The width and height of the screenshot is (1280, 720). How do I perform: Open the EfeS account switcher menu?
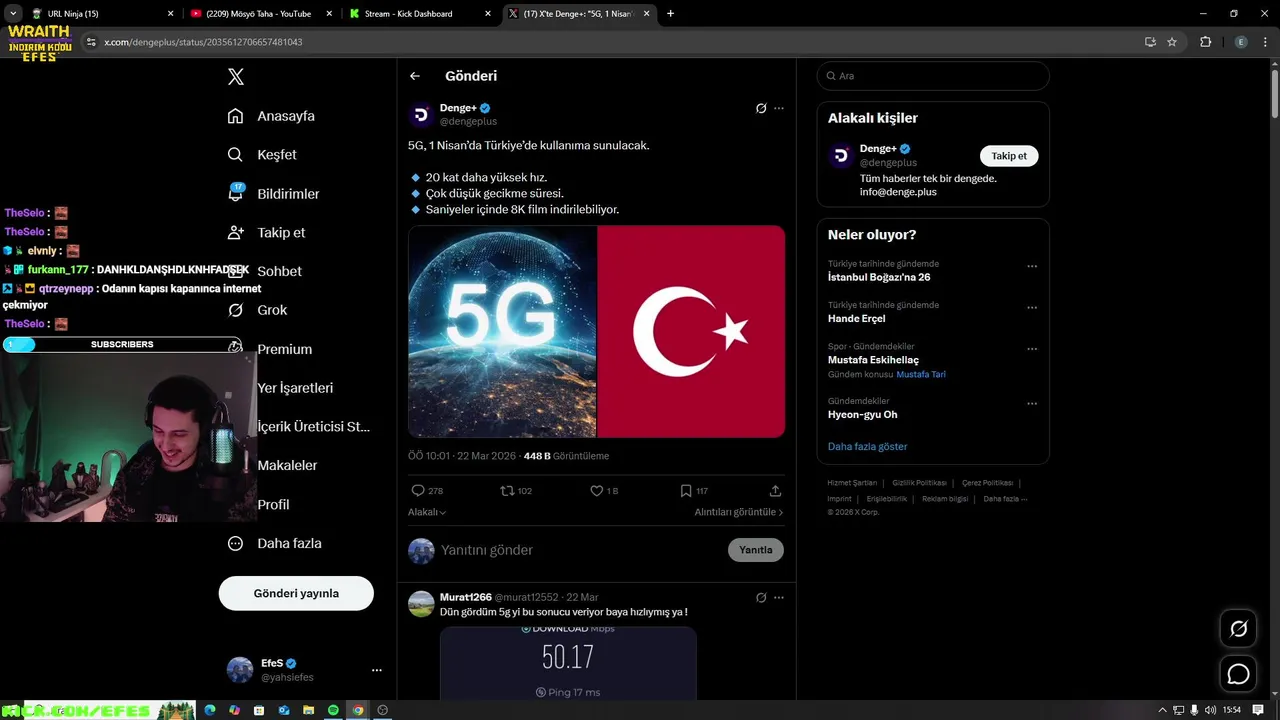click(376, 670)
